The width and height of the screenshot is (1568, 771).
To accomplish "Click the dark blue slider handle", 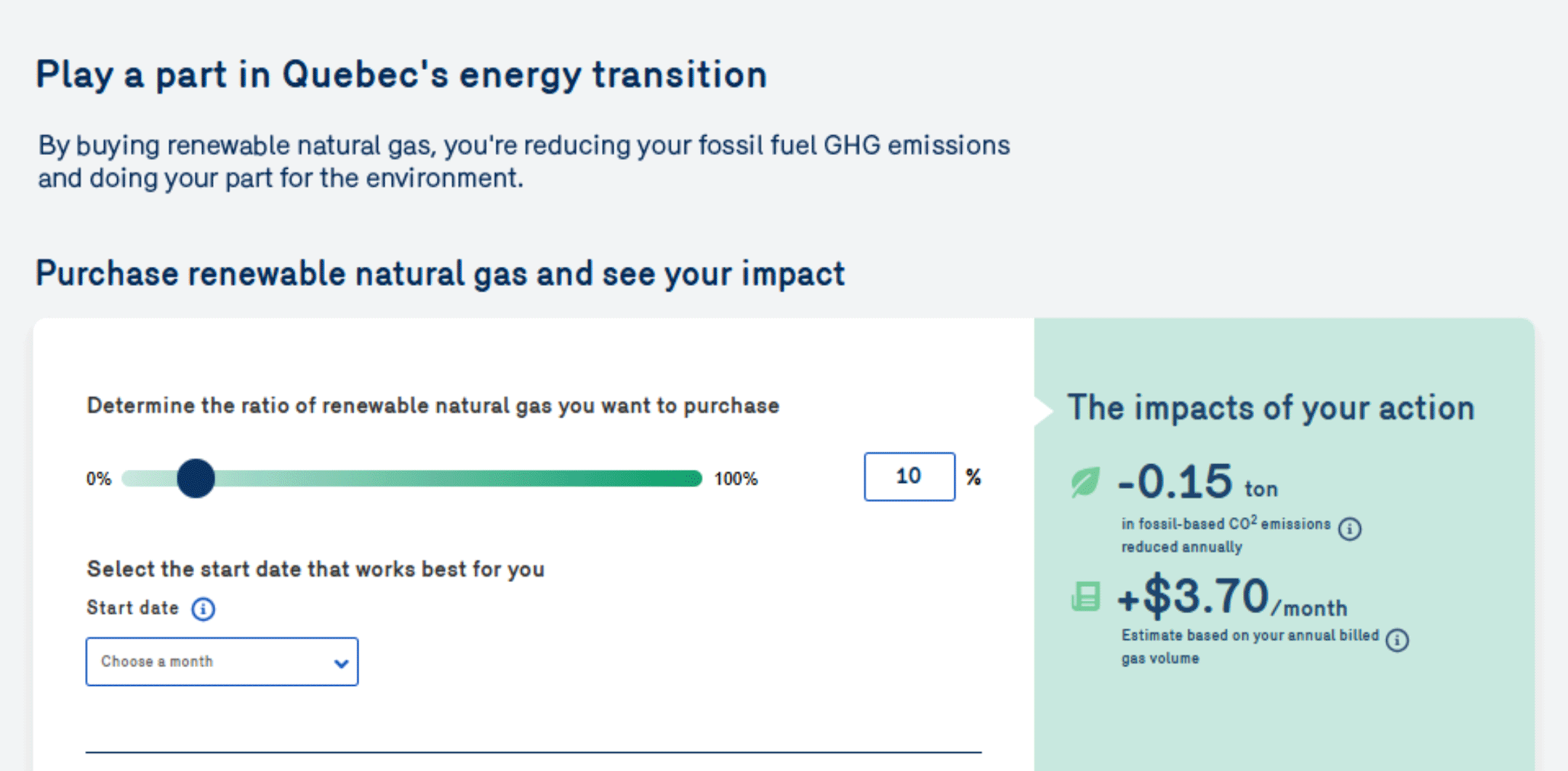I will click(x=196, y=478).
